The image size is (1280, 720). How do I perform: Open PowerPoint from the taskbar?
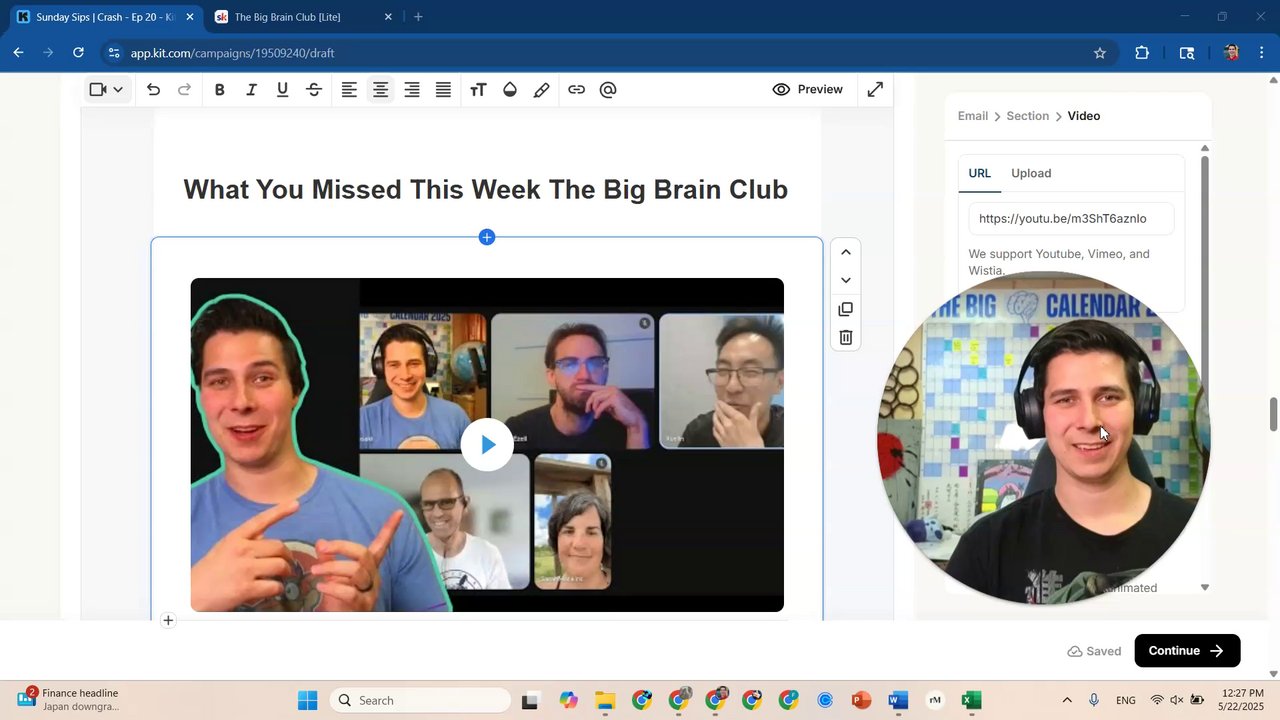coord(861,700)
